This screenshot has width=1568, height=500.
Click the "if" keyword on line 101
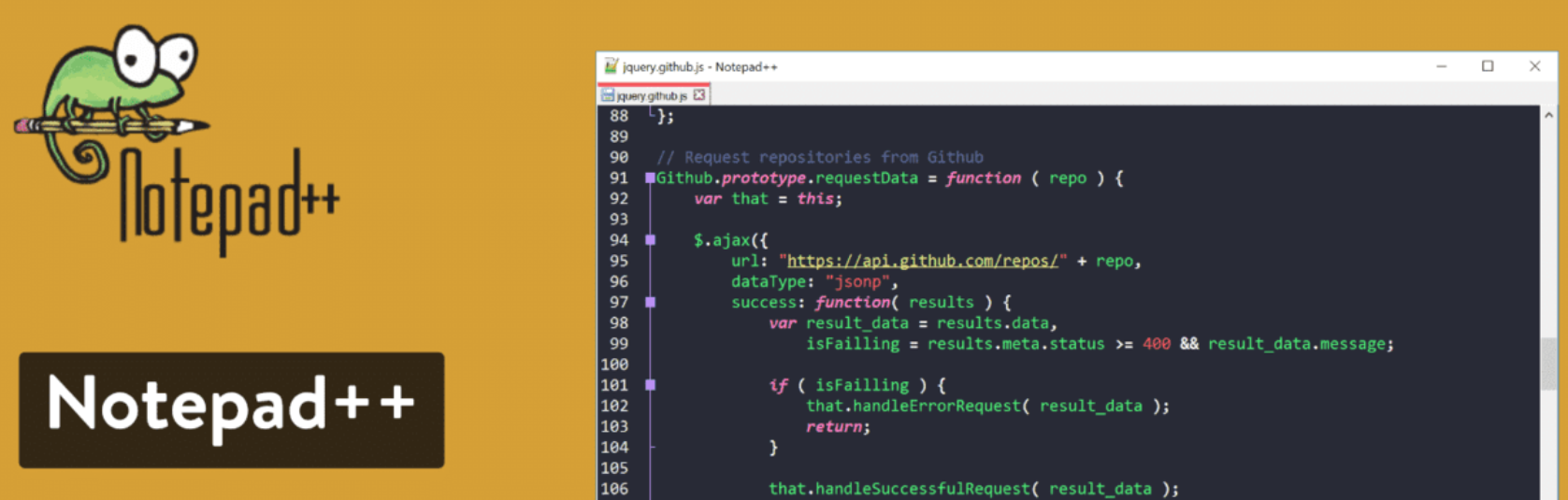(x=778, y=385)
